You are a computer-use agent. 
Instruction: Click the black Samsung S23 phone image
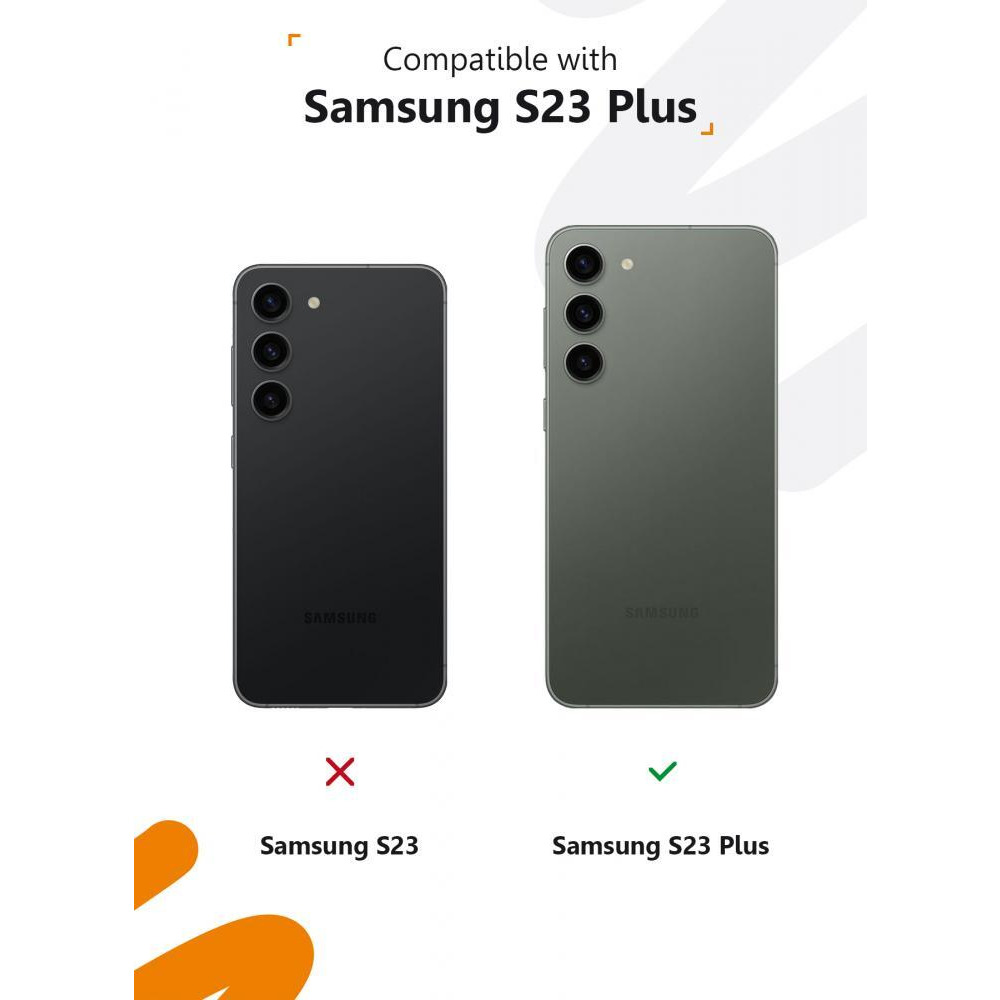click(x=339, y=486)
